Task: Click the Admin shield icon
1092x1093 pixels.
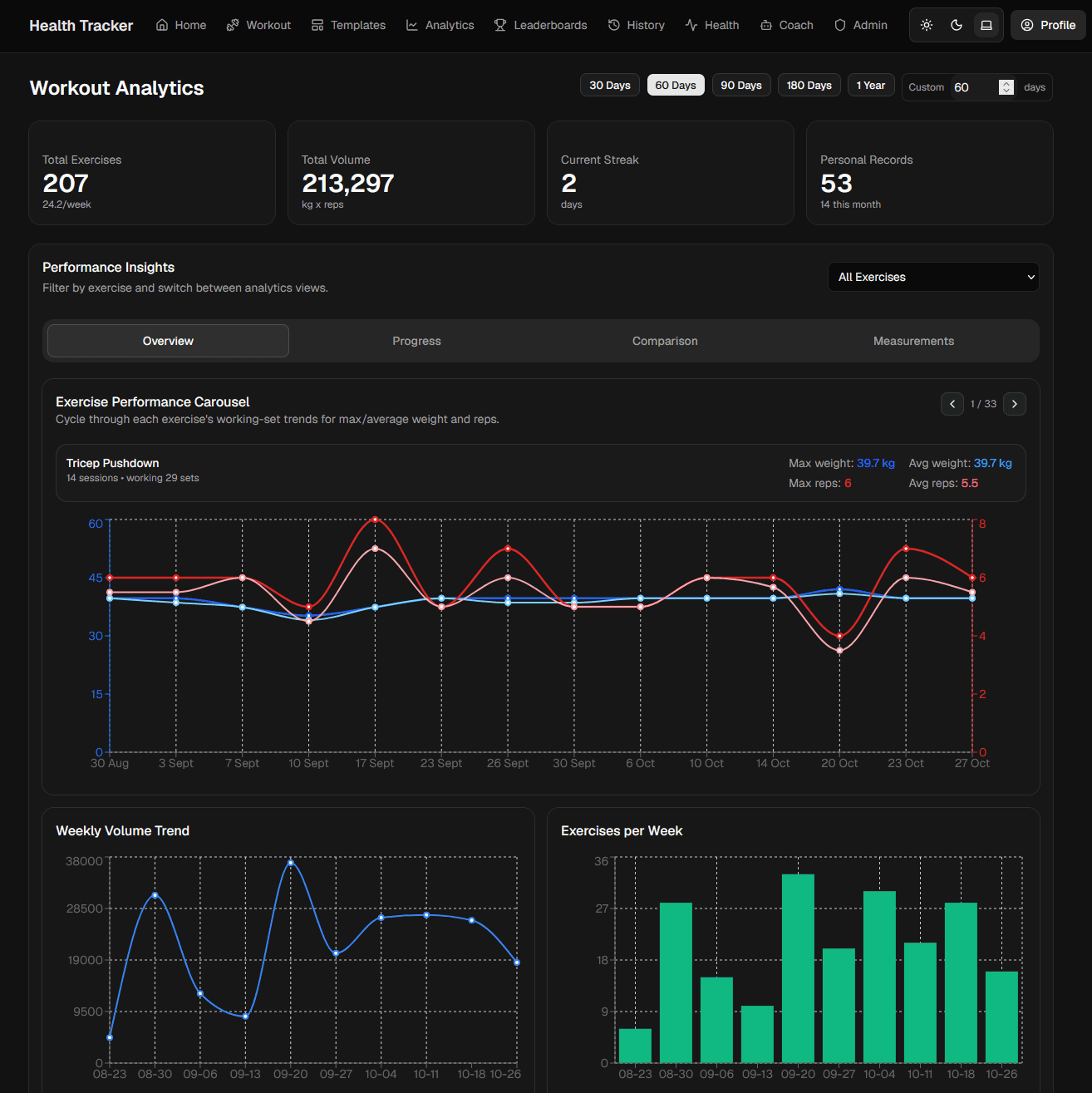Action: click(x=840, y=25)
